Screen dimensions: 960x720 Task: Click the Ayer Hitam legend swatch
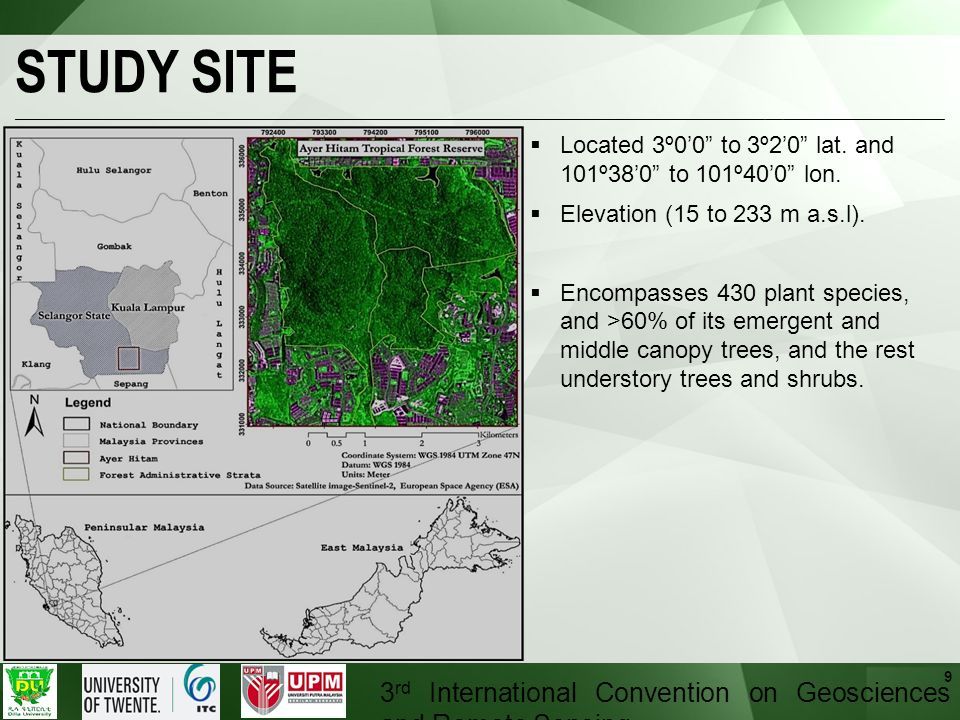coord(77,457)
